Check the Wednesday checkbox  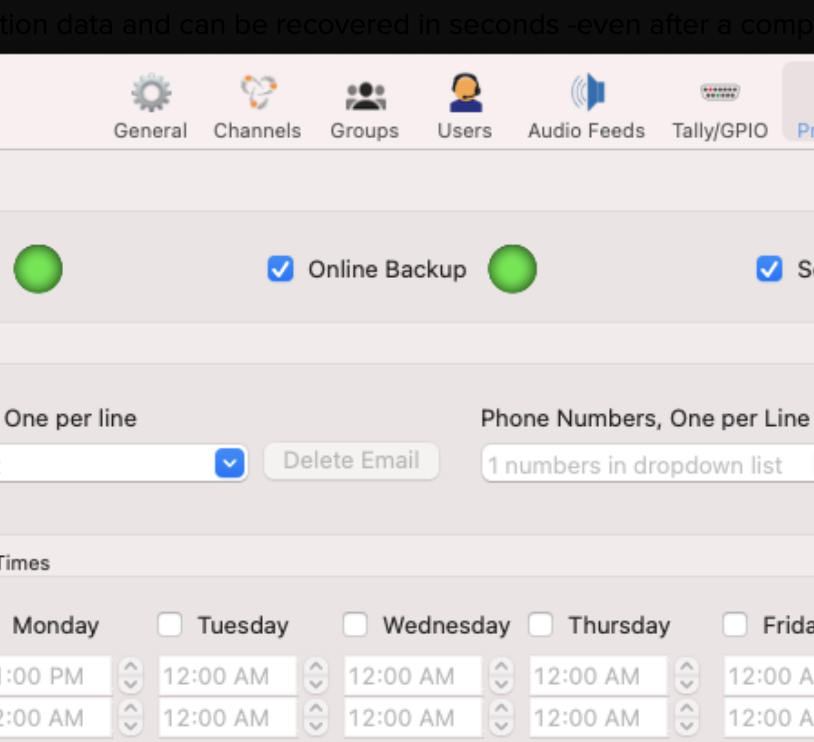point(355,625)
